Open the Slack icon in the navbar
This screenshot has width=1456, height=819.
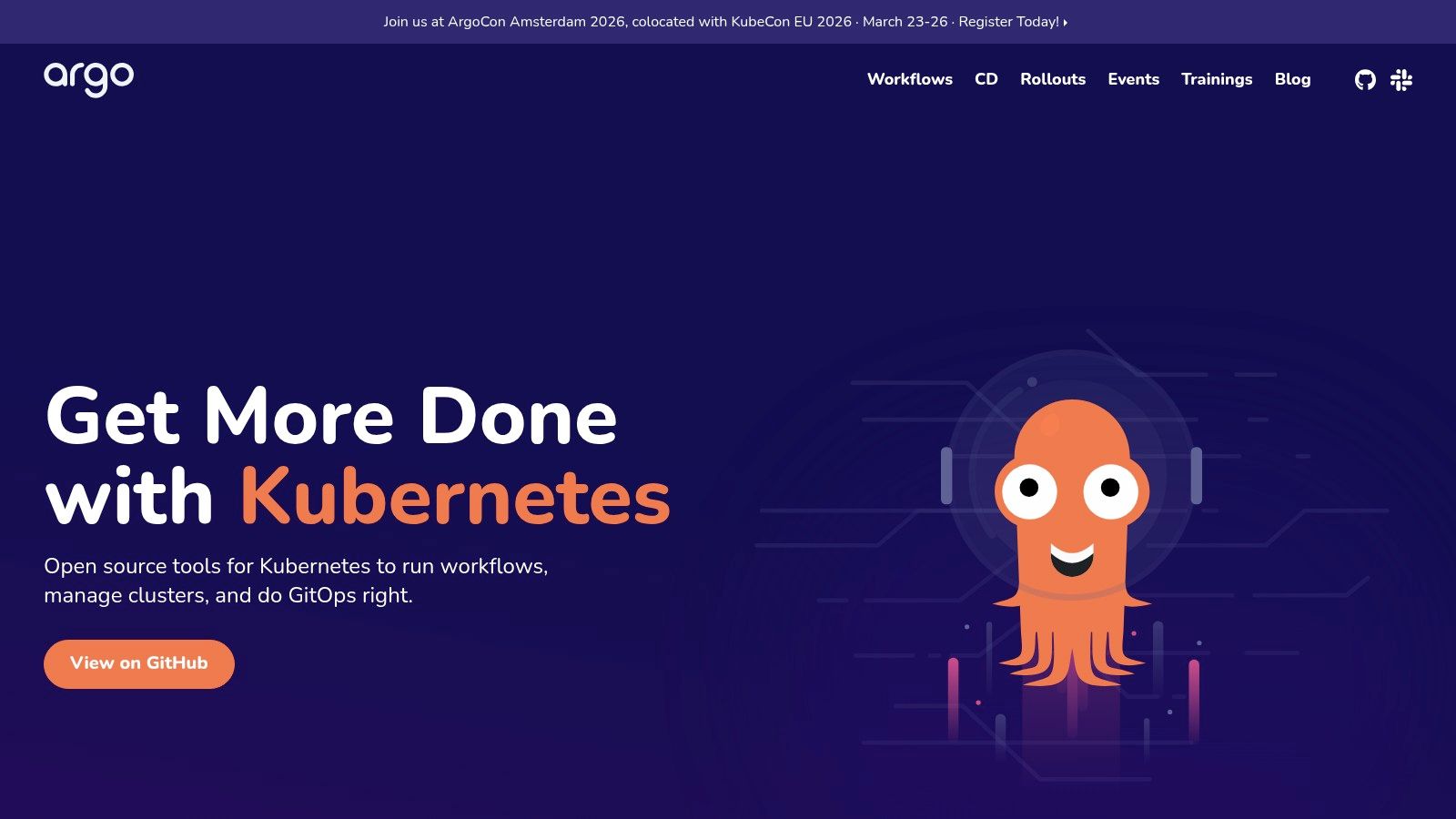click(1401, 80)
